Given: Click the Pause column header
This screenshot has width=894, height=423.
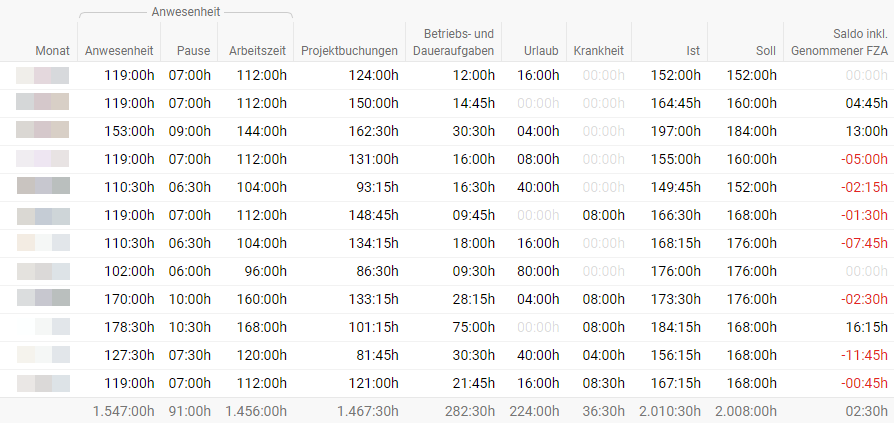Looking at the screenshot, I should 193,51.
